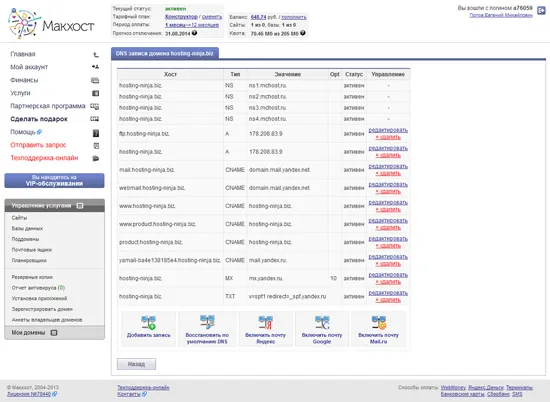Screen dimensions: 550x402
Task: Open Зарегистрировать домен item
Action: [x=42, y=309]
